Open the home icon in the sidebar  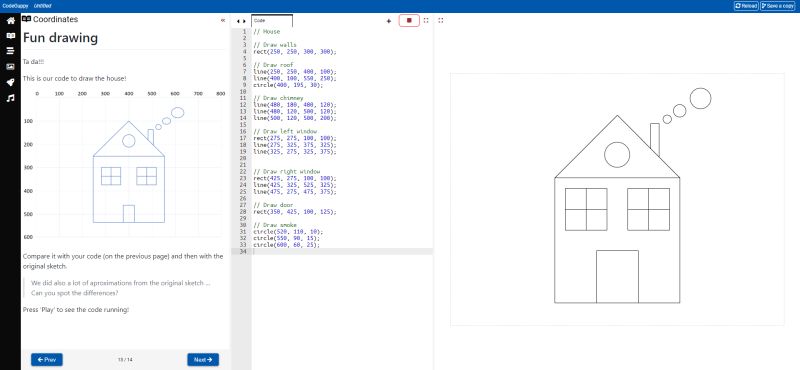[10, 21]
